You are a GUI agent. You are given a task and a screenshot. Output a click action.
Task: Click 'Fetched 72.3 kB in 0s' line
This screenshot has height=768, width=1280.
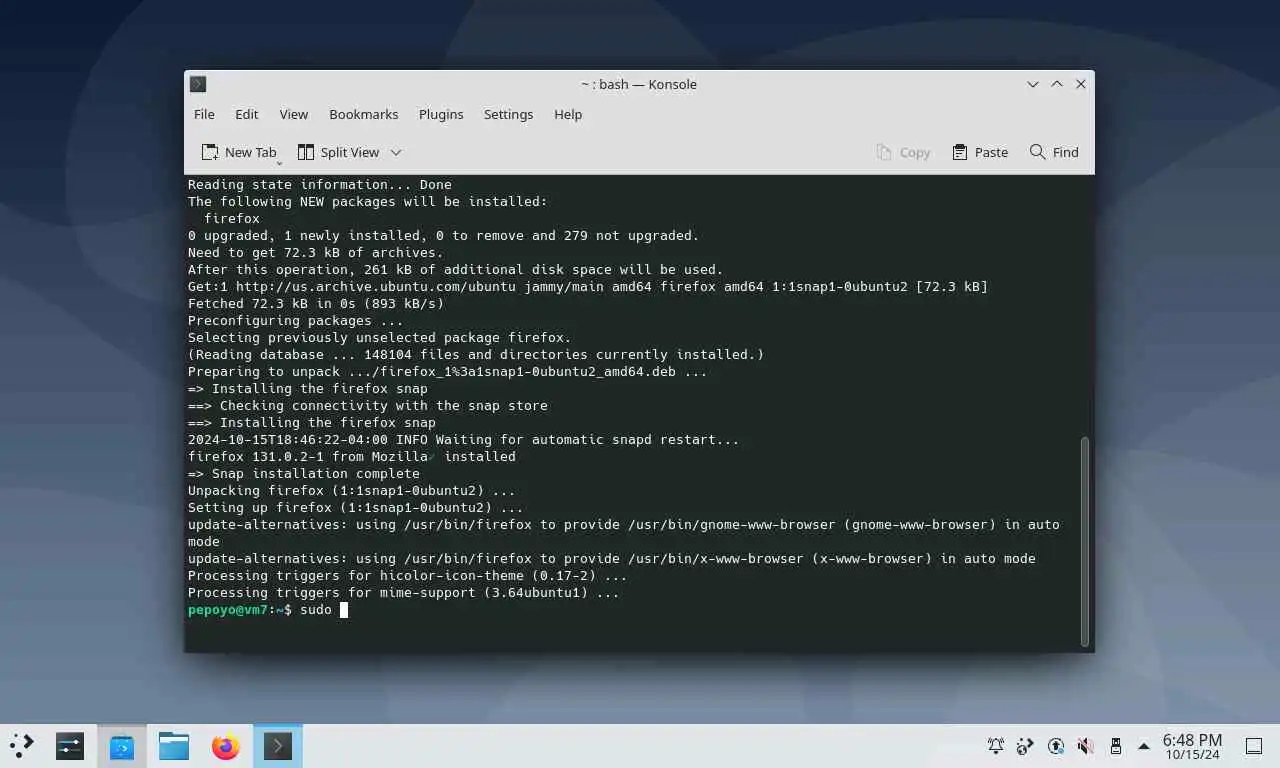point(316,304)
